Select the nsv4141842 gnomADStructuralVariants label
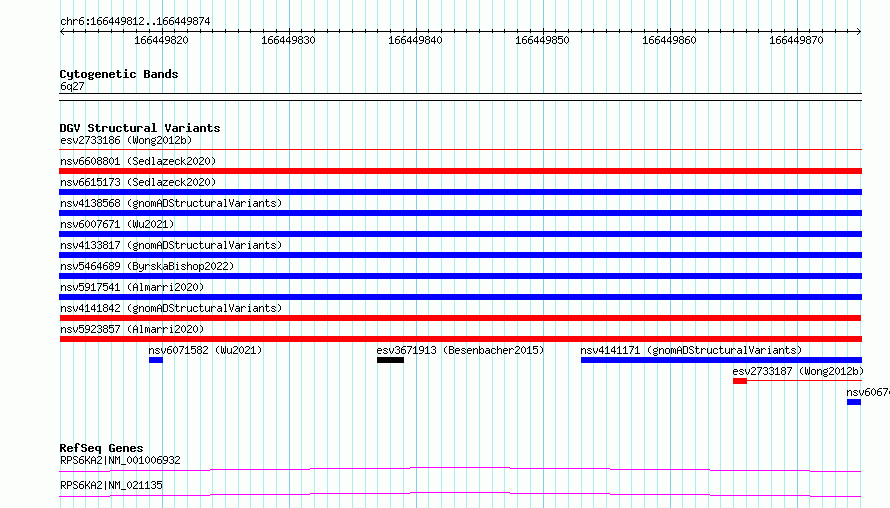The image size is (890, 508). tap(171, 308)
